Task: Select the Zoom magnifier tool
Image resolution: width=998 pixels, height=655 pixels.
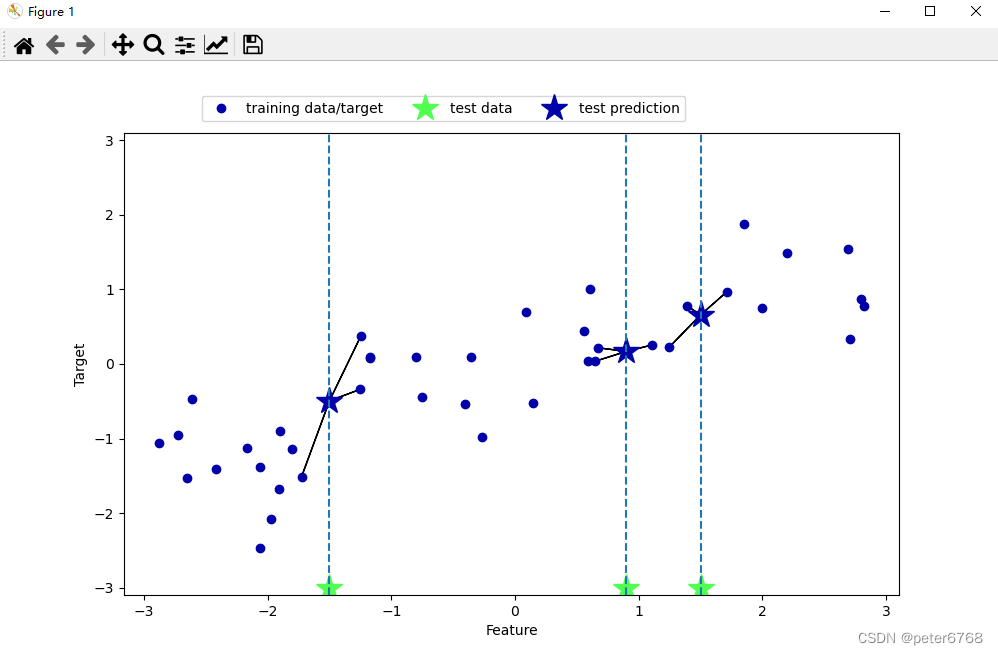Action: pyautogui.click(x=153, y=45)
